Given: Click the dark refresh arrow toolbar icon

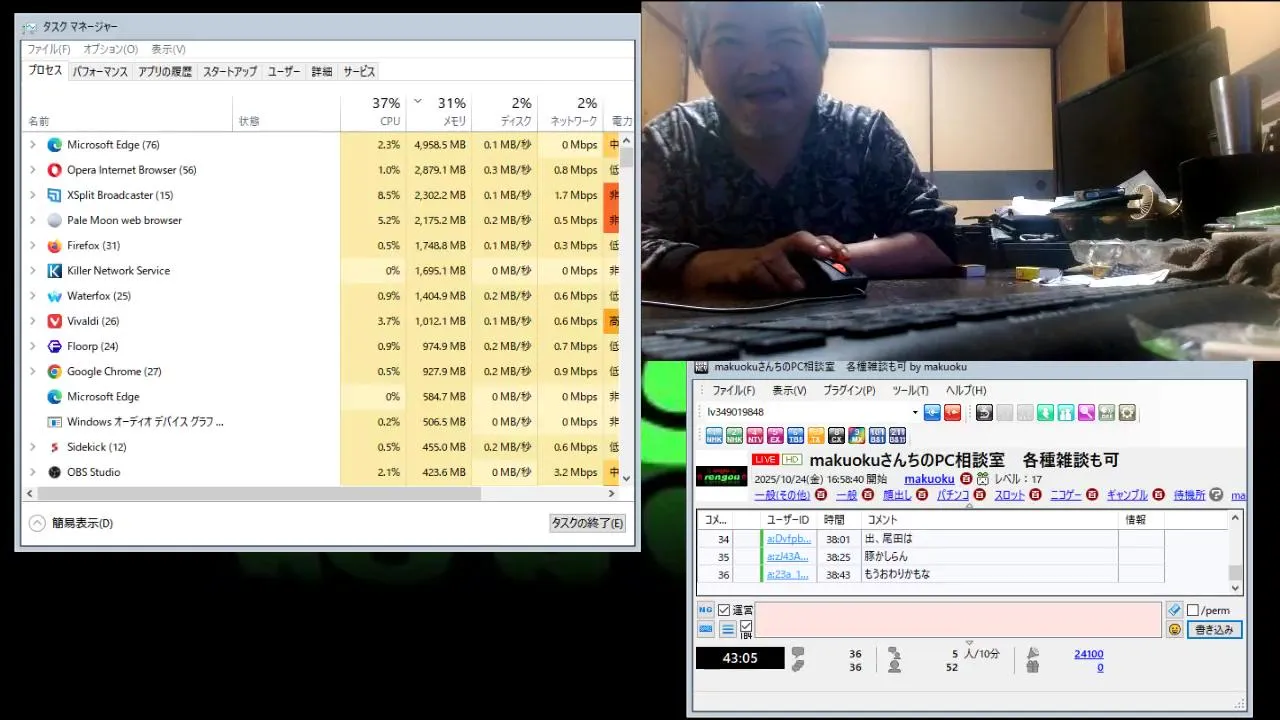Looking at the screenshot, I should (x=984, y=412).
